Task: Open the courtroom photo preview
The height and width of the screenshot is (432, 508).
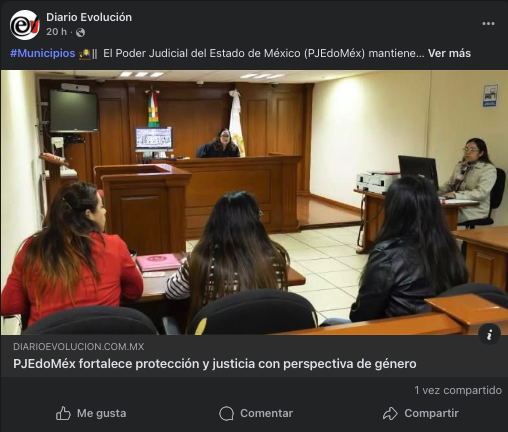Action: (254, 202)
